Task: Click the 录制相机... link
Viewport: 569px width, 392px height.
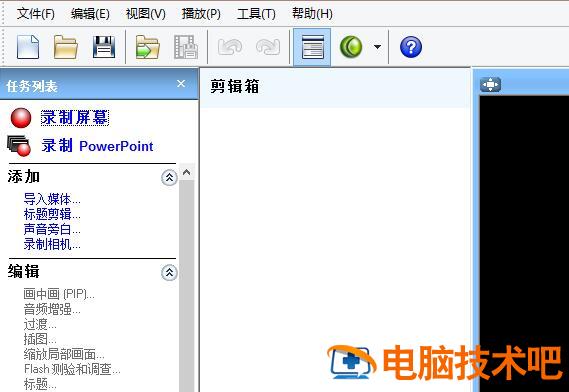Action: pos(52,244)
